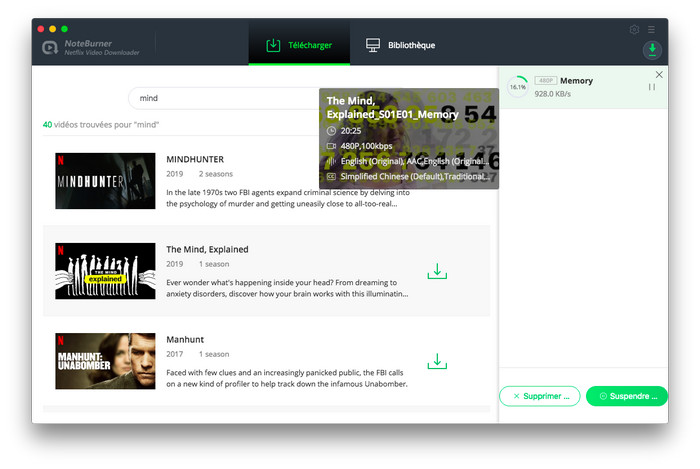Image resolution: width=700 pixels, height=469 pixels.
Task: Click the Supprimer button
Action: tap(540, 396)
